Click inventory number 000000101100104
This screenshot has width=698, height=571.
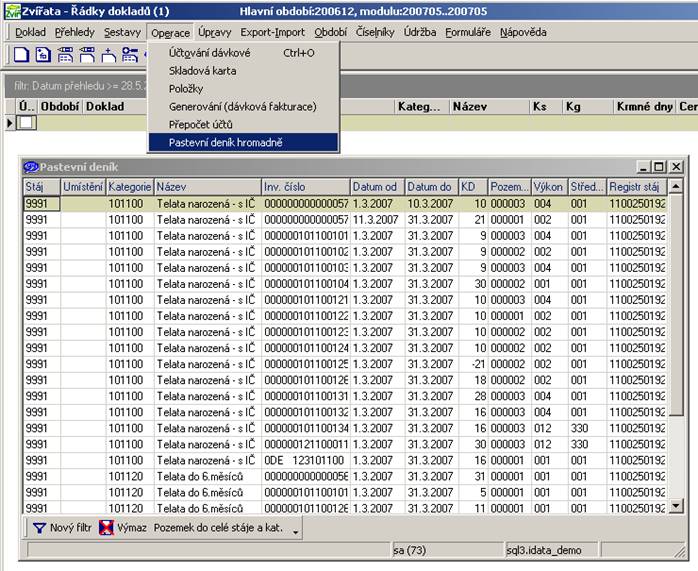point(306,284)
